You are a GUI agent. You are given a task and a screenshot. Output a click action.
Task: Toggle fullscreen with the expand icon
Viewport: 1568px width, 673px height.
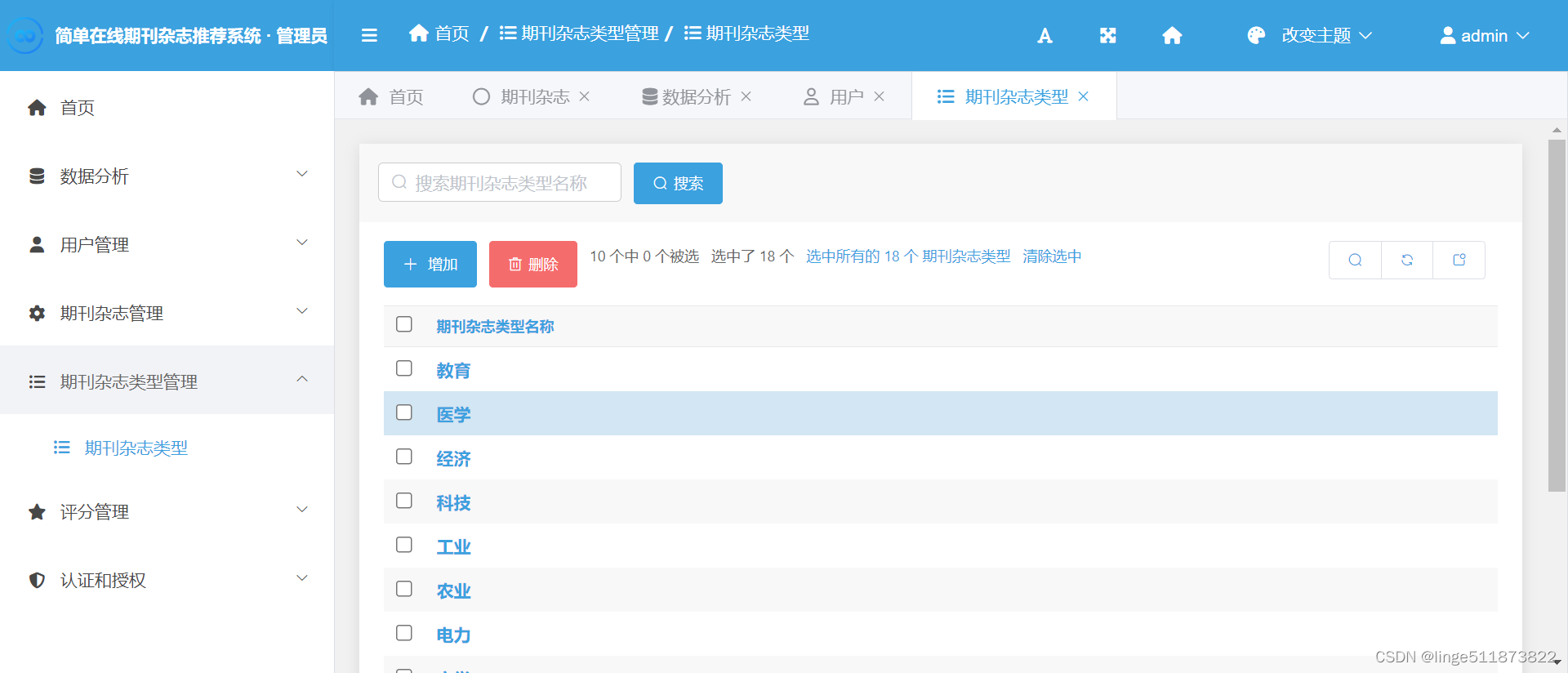[1107, 35]
